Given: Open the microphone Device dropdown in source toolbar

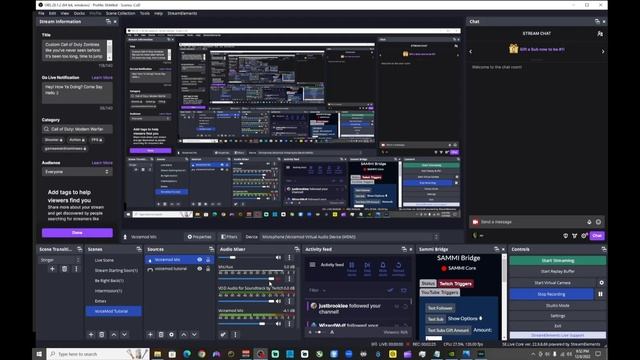Looking at the screenshot, I should 350,237.
